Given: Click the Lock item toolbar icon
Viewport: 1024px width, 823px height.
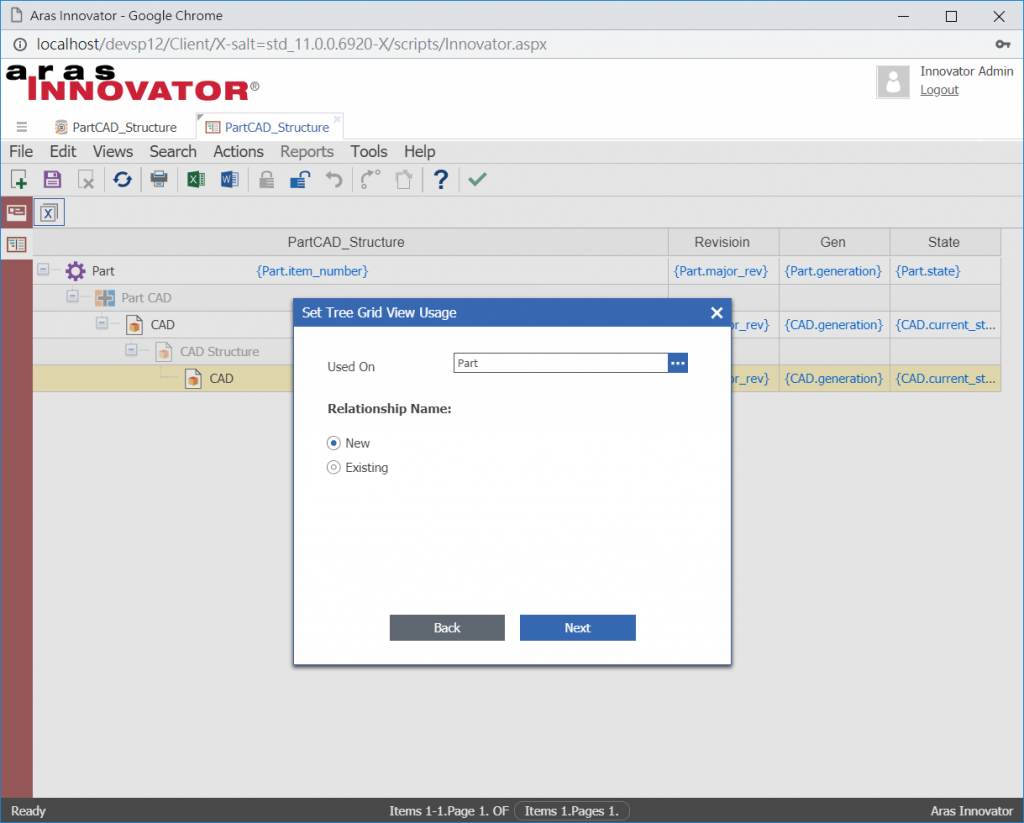Looking at the screenshot, I should coord(266,179).
